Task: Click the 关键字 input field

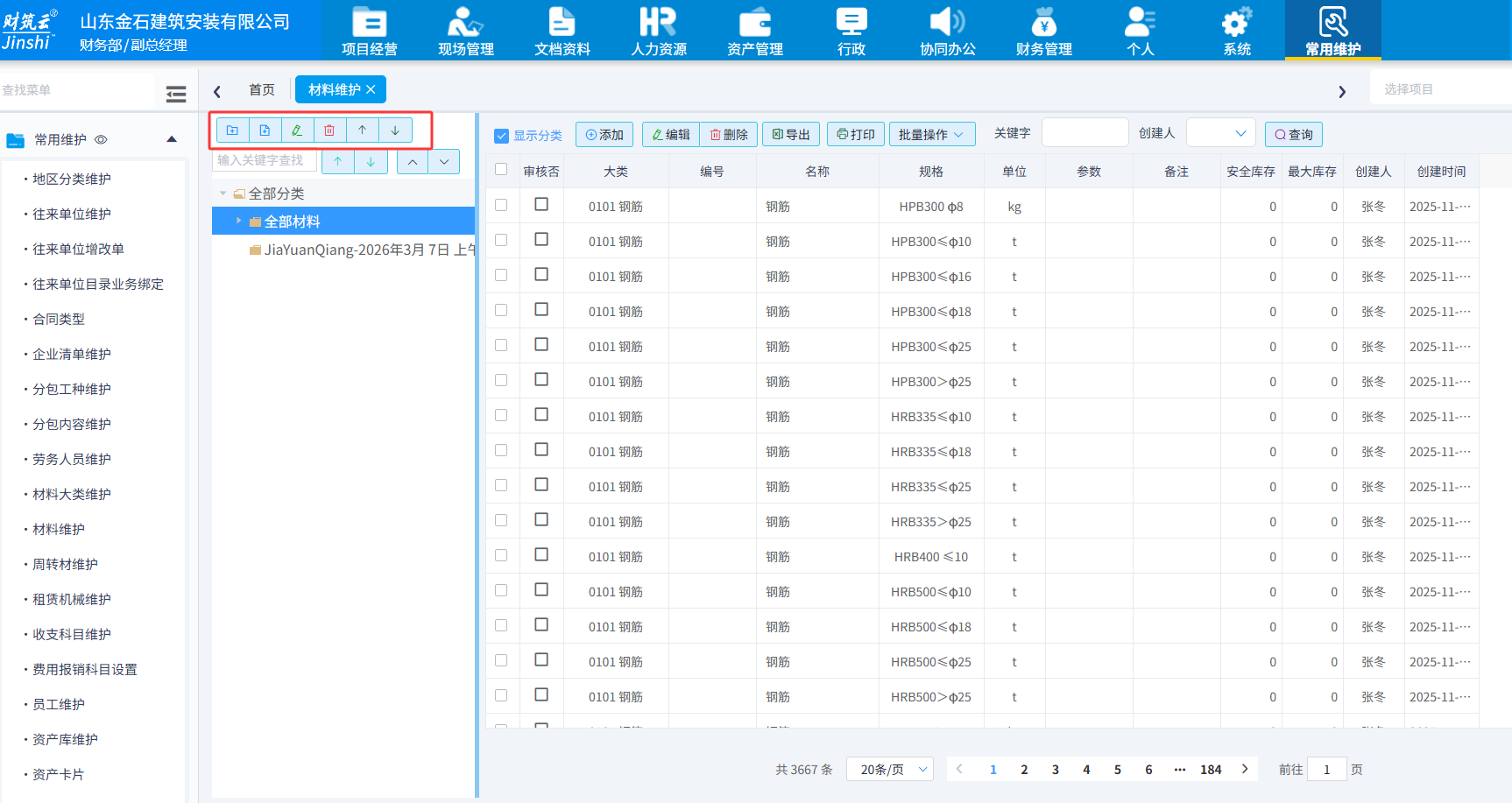Action: pos(1085,133)
